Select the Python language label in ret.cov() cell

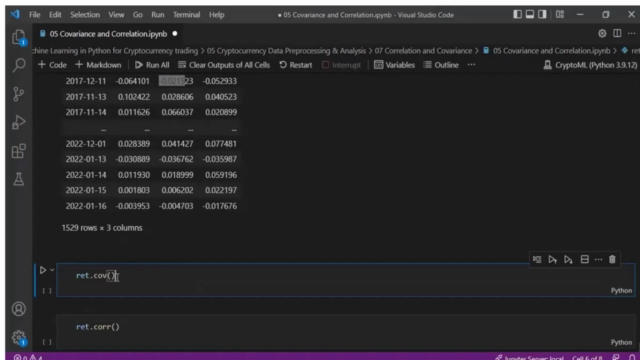point(621,291)
